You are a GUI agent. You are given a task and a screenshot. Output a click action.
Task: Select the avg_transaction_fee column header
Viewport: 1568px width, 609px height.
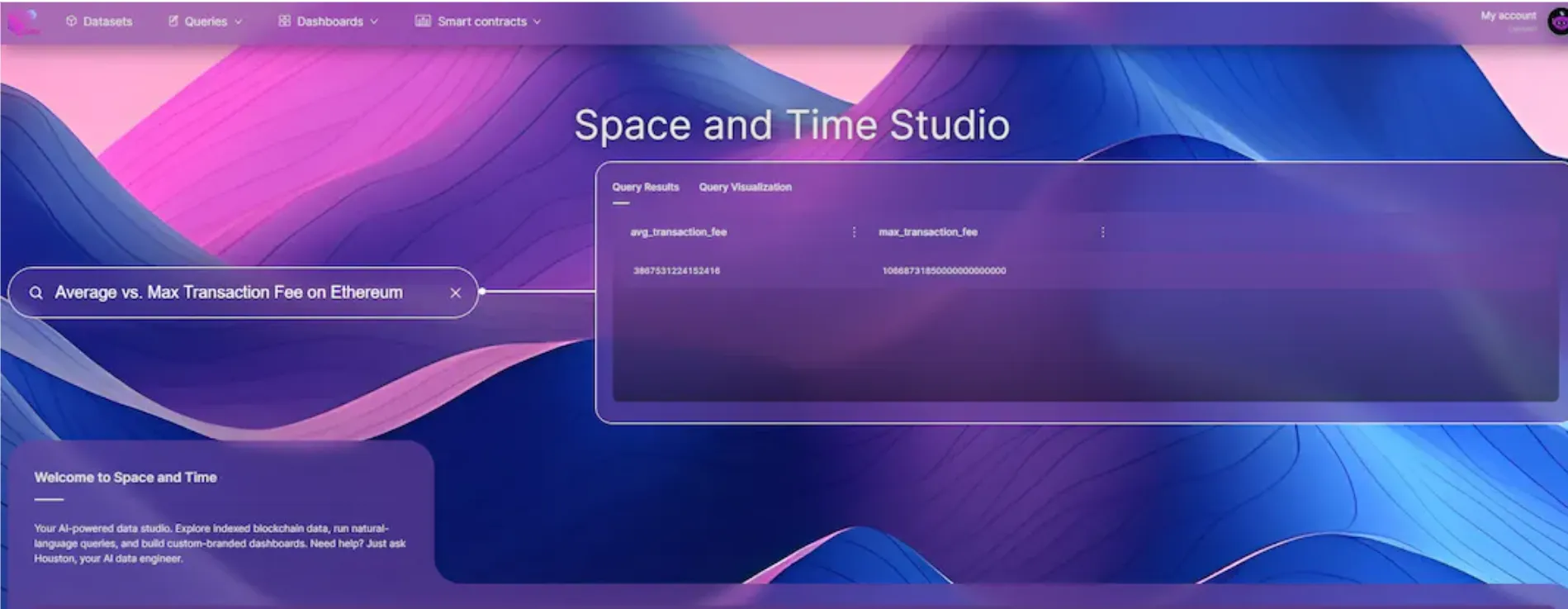coord(678,232)
